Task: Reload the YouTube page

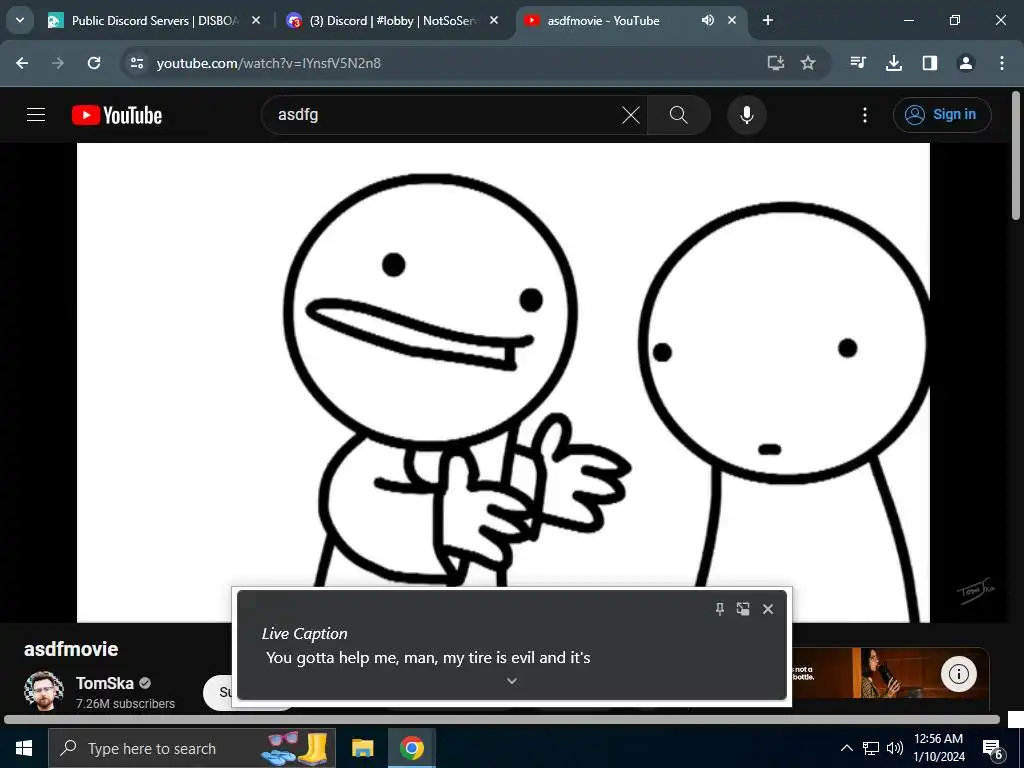Action: coord(94,63)
